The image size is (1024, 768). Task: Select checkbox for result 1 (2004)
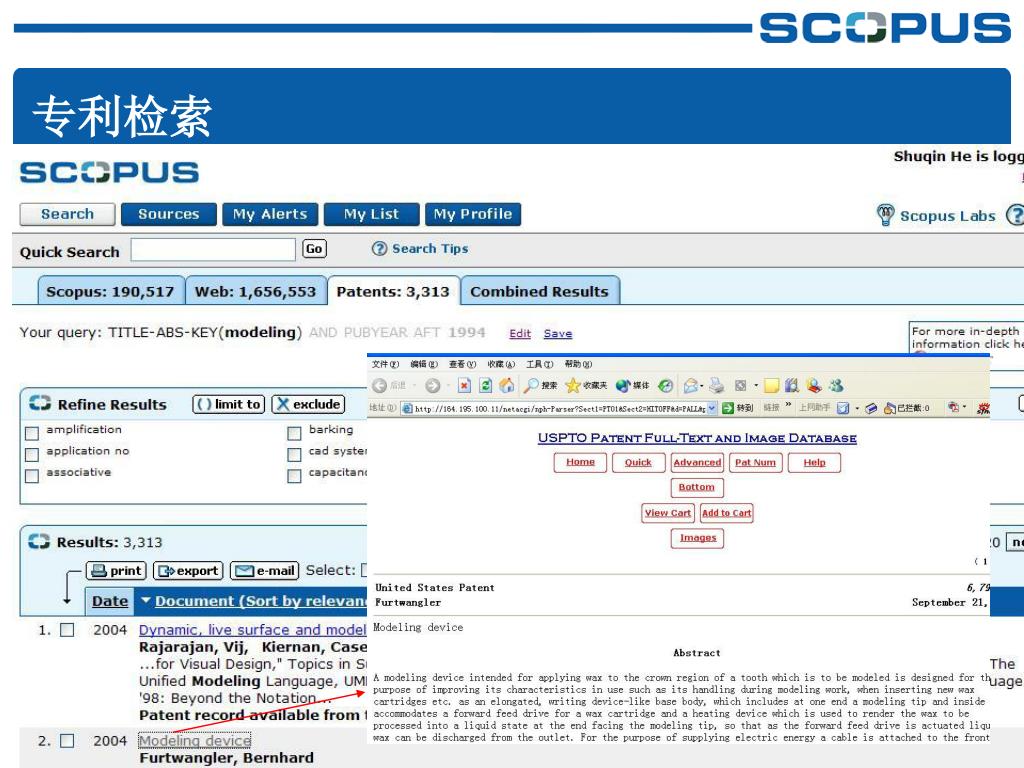tap(67, 630)
